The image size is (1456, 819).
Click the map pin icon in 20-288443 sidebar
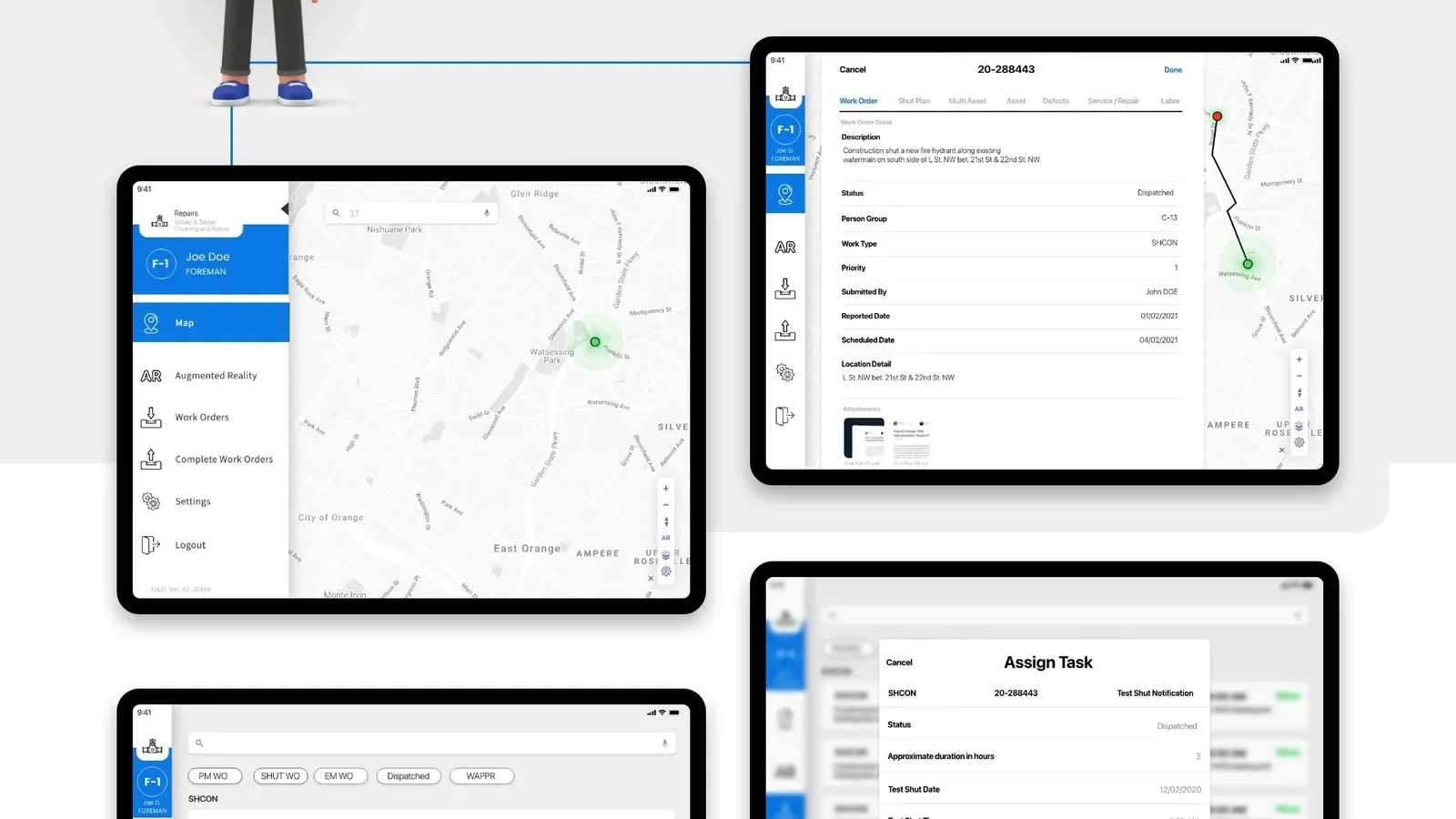(x=785, y=194)
